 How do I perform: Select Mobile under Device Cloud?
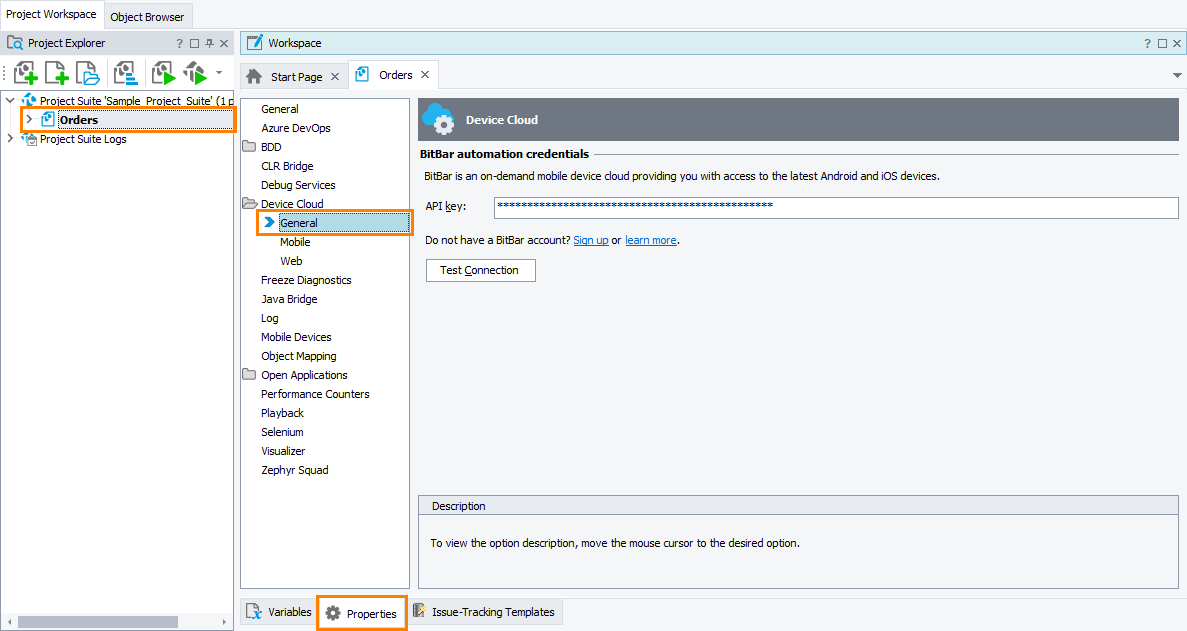tap(295, 242)
